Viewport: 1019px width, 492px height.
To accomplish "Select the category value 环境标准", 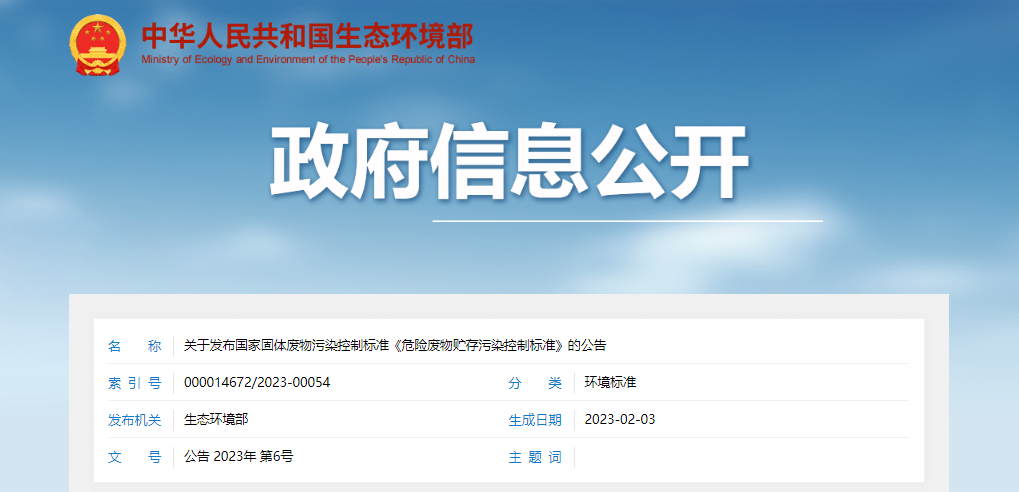I will (x=610, y=383).
